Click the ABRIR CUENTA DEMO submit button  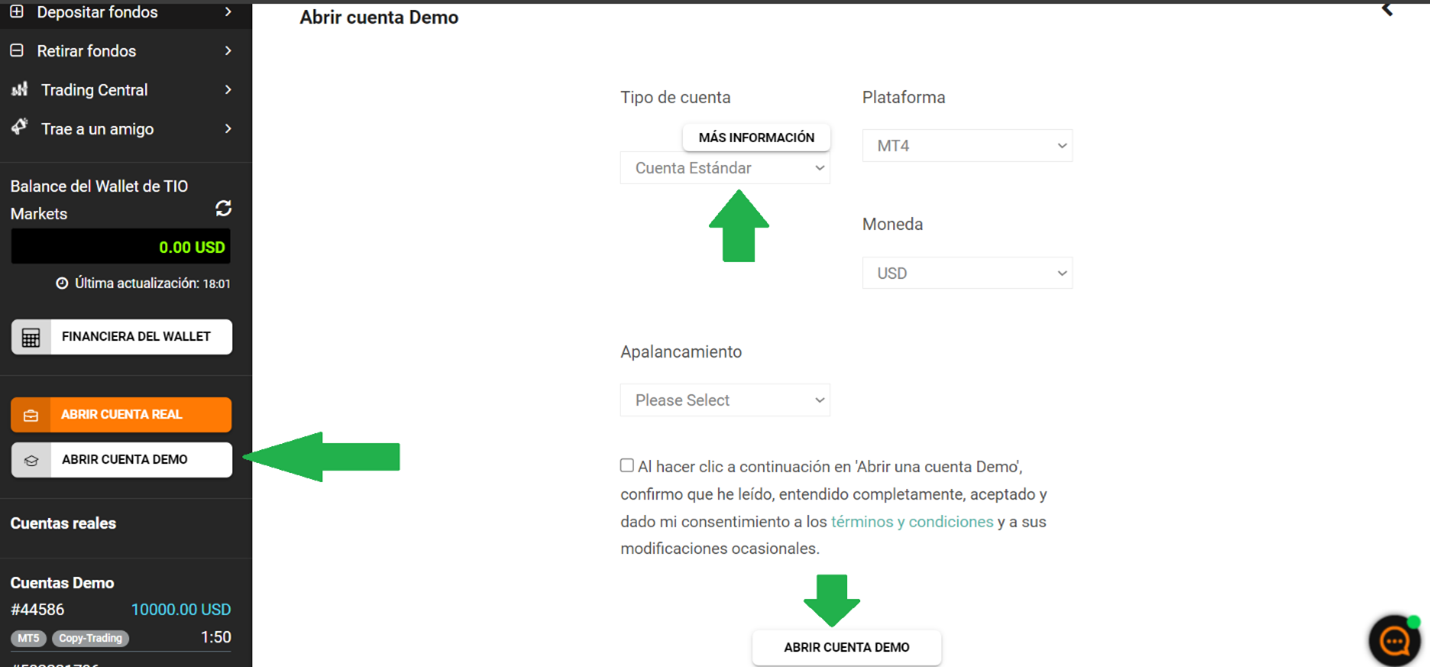[x=846, y=647]
